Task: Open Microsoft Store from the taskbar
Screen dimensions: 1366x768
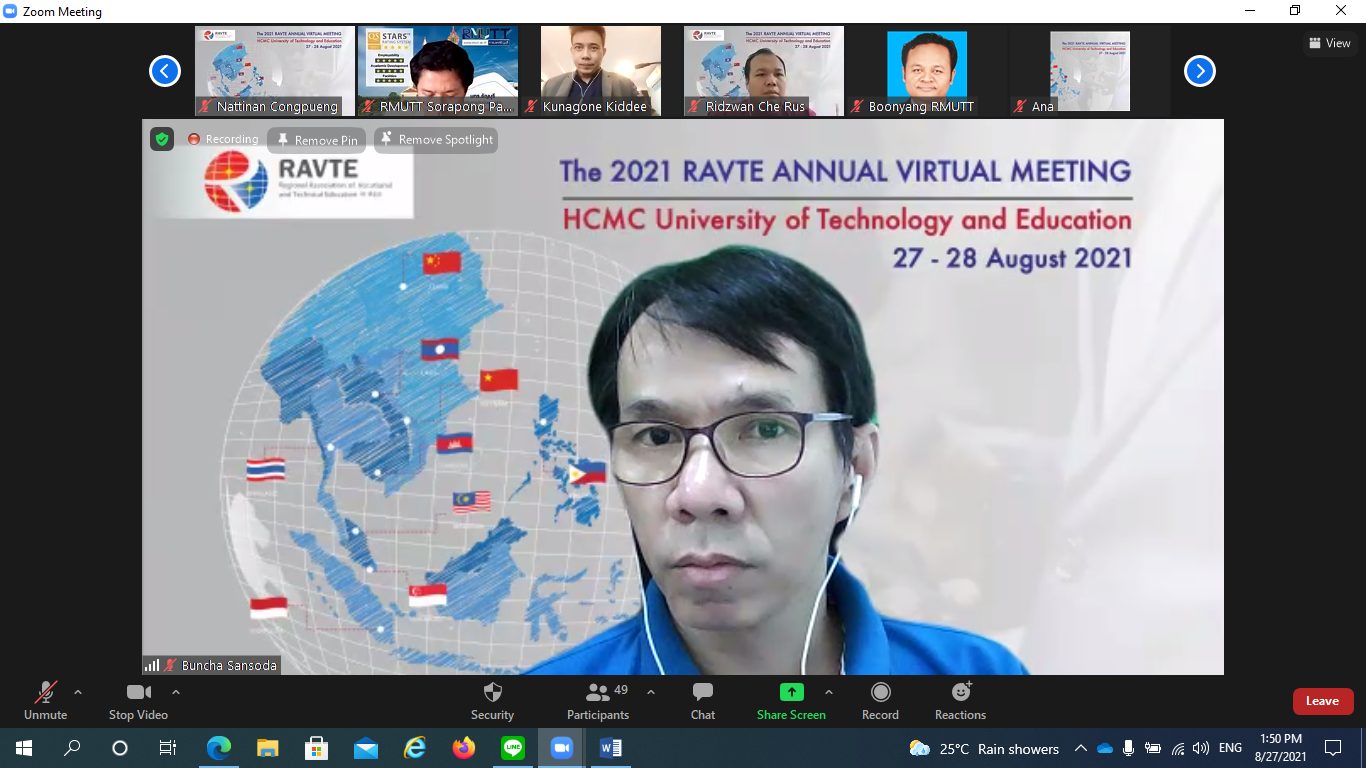Action: pyautogui.click(x=316, y=748)
